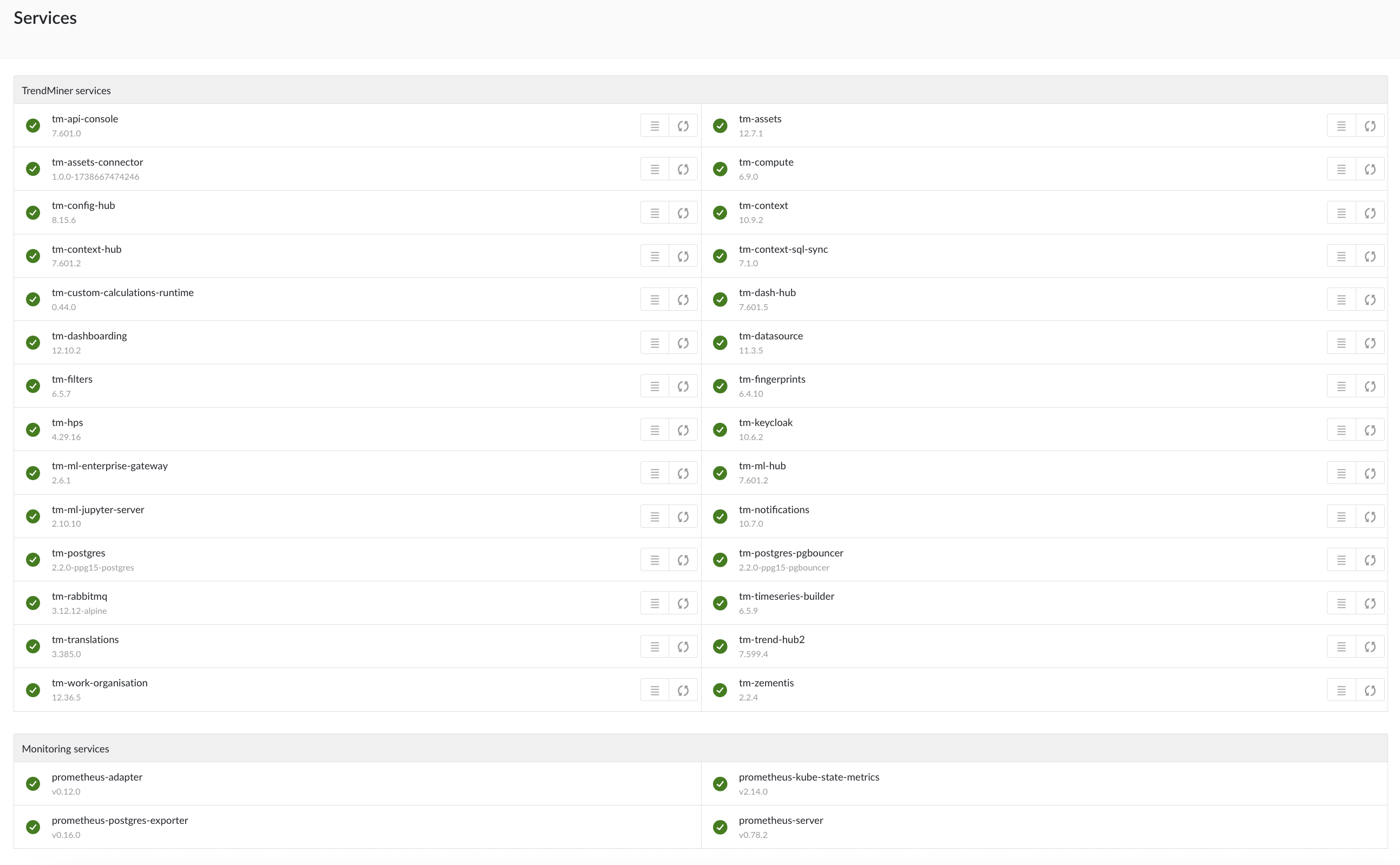Click the Services page title

coord(45,18)
